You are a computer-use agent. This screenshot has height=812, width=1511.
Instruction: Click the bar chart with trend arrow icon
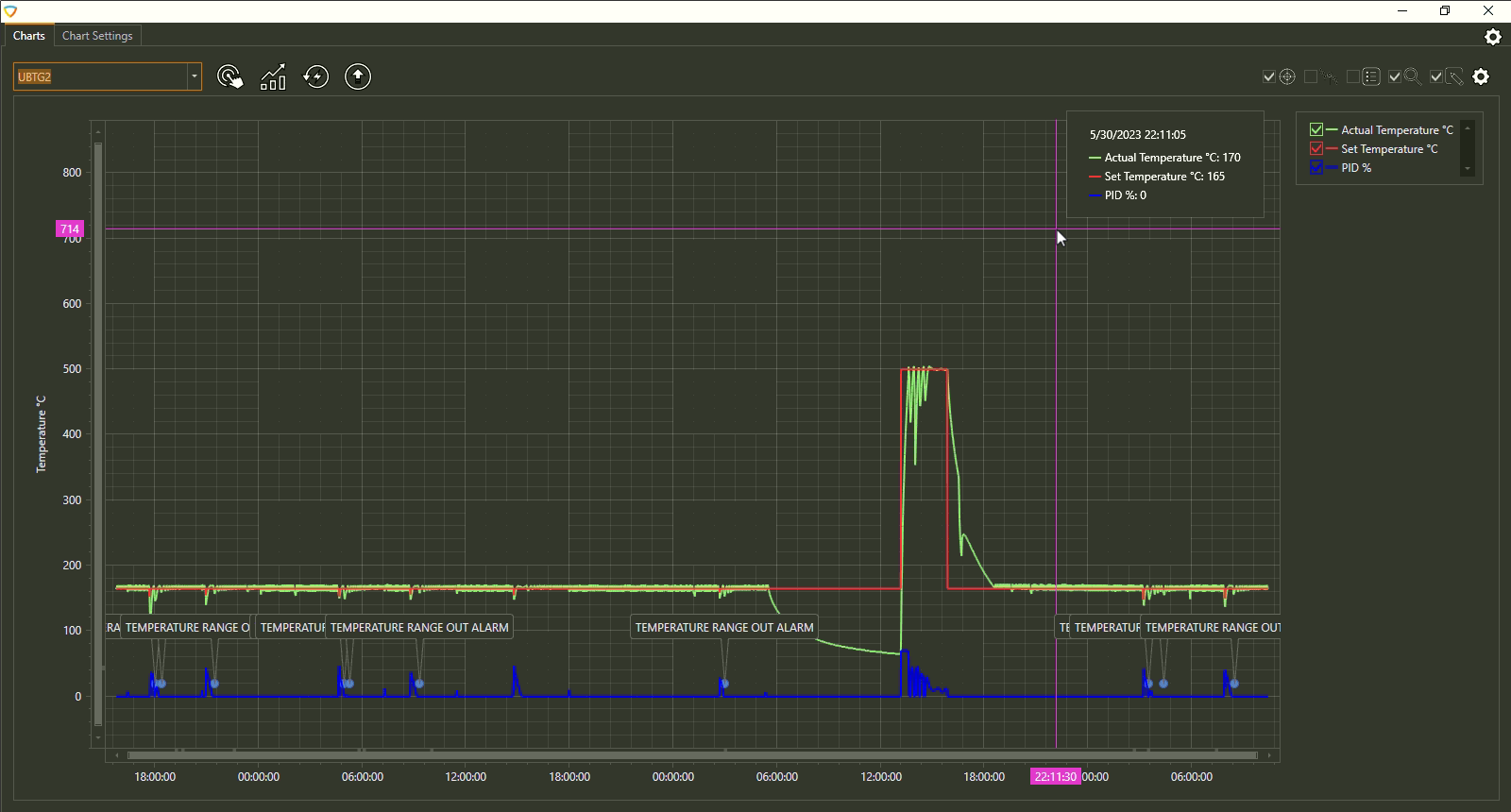pyautogui.click(x=273, y=76)
